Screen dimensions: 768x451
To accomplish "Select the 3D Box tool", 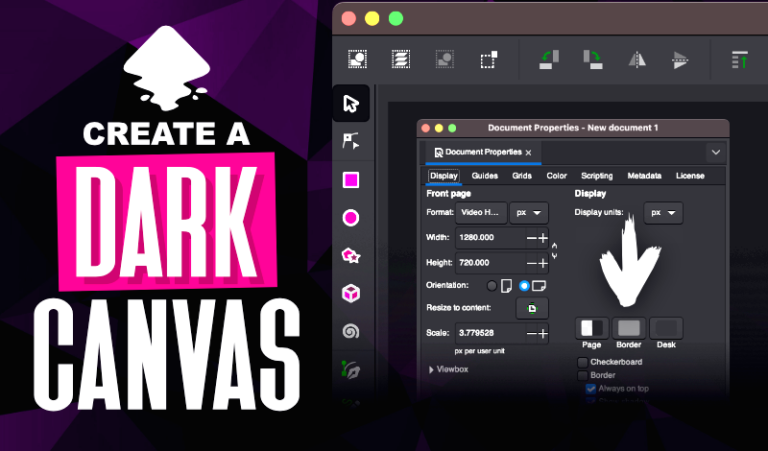I will [351, 293].
